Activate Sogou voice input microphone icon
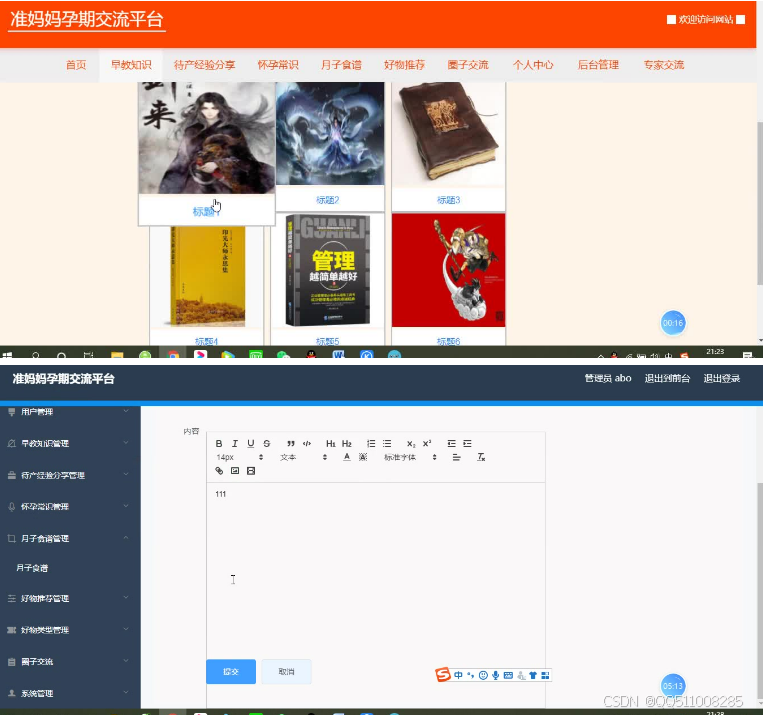This screenshot has height=715, width=763. point(495,675)
